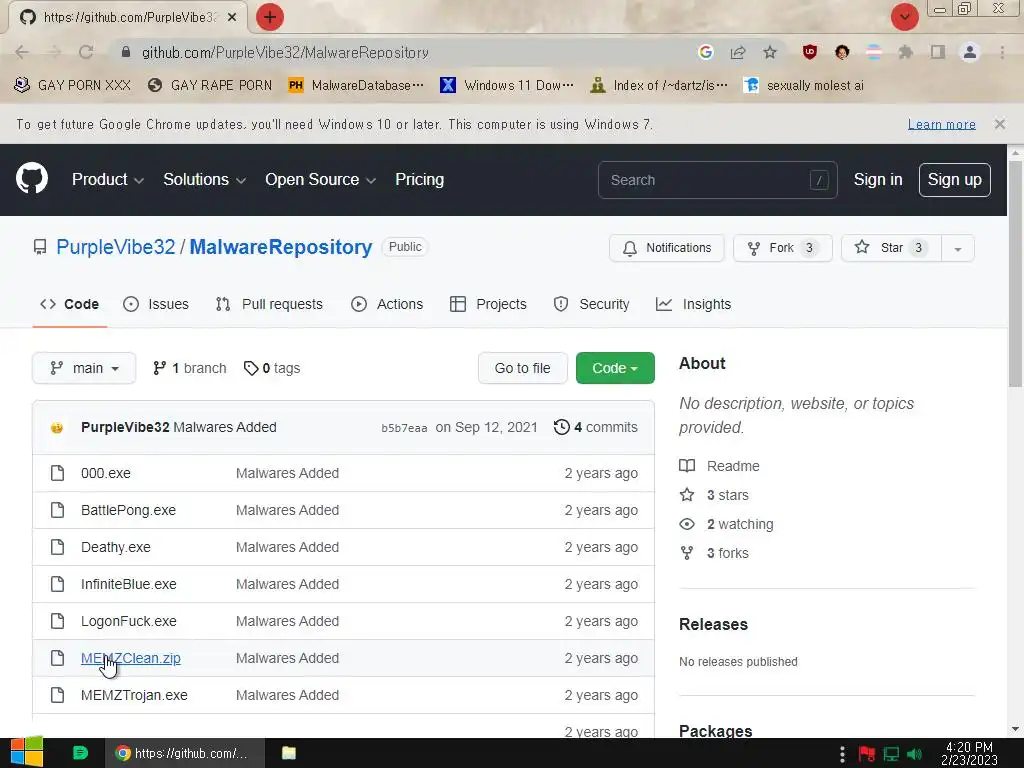Open the uBlock Origin extension icon
The image size is (1024, 768).
click(810, 52)
